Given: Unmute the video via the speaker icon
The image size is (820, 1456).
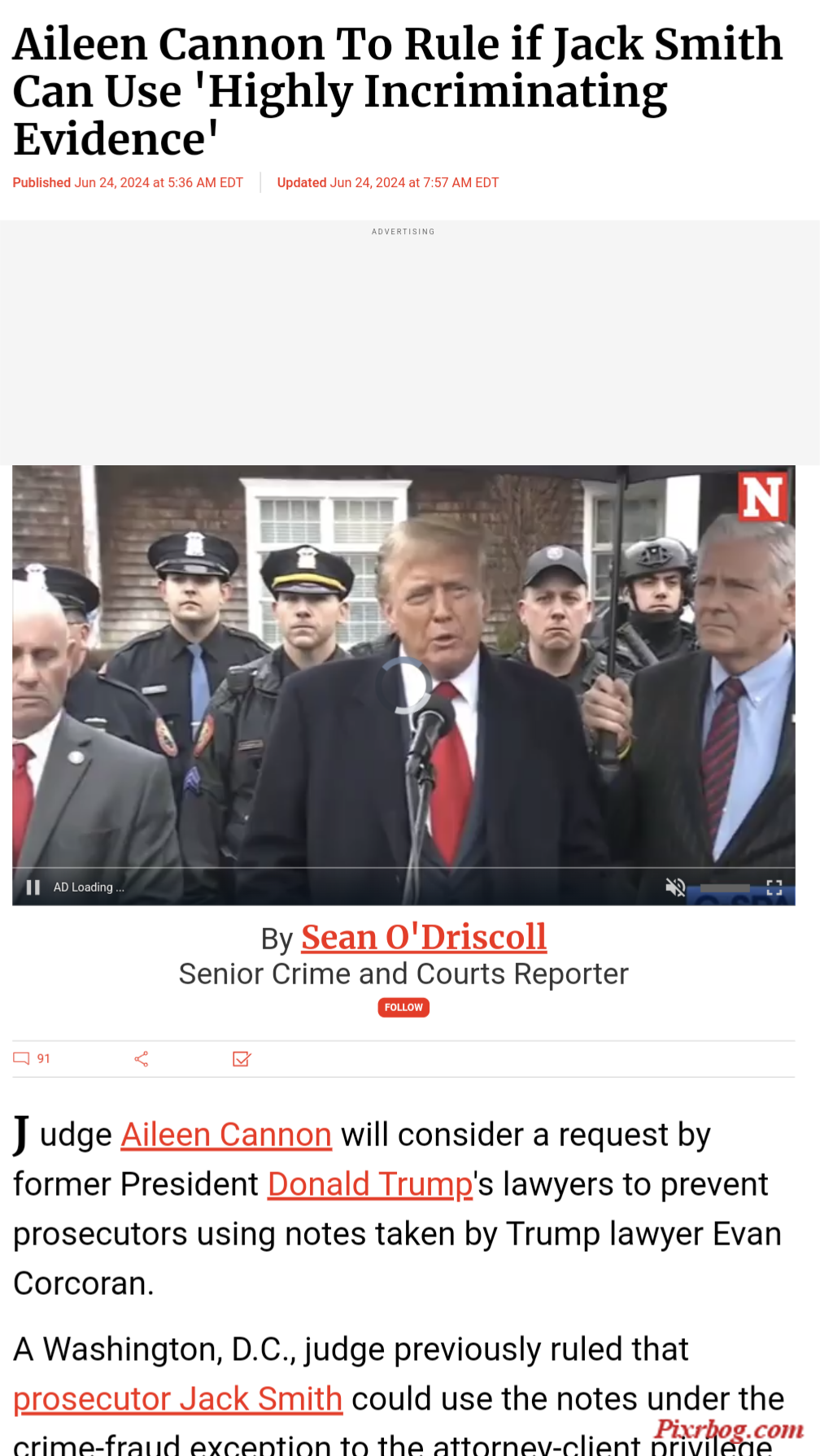Looking at the screenshot, I should coord(675,887).
